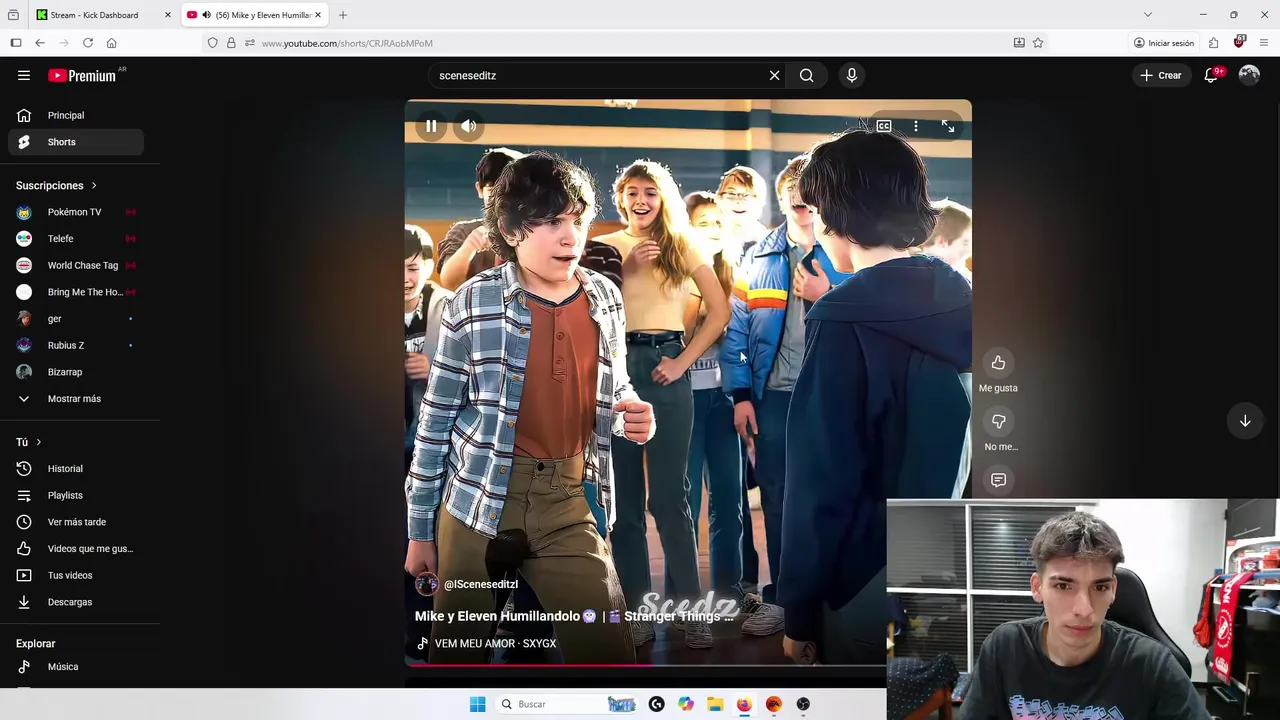Image resolution: width=1280 pixels, height=720 pixels.
Task: Go to next Short with down arrow
Action: (1245, 421)
